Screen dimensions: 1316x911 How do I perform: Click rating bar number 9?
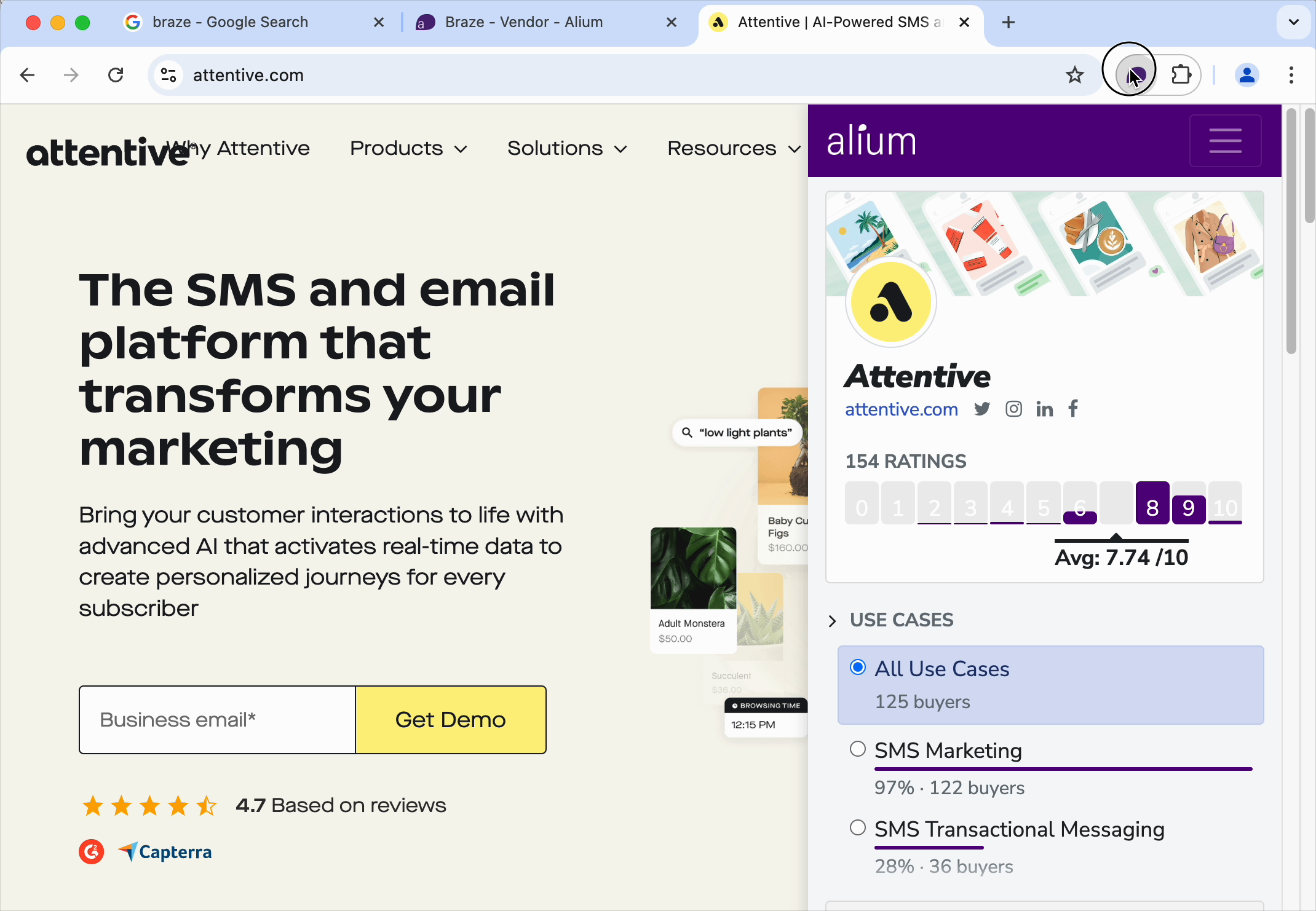(x=1189, y=503)
